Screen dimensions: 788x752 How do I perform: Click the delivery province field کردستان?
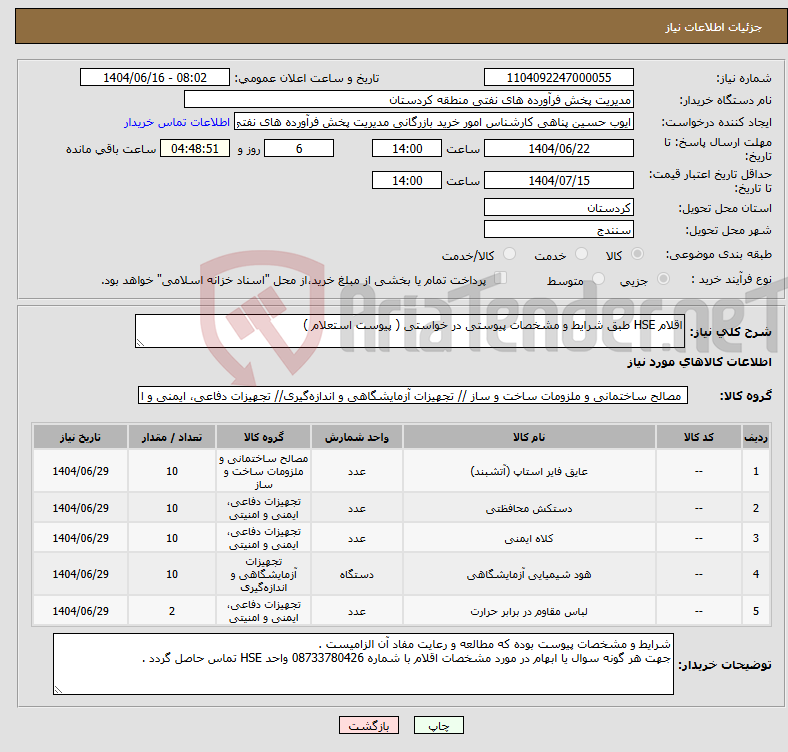click(558, 207)
